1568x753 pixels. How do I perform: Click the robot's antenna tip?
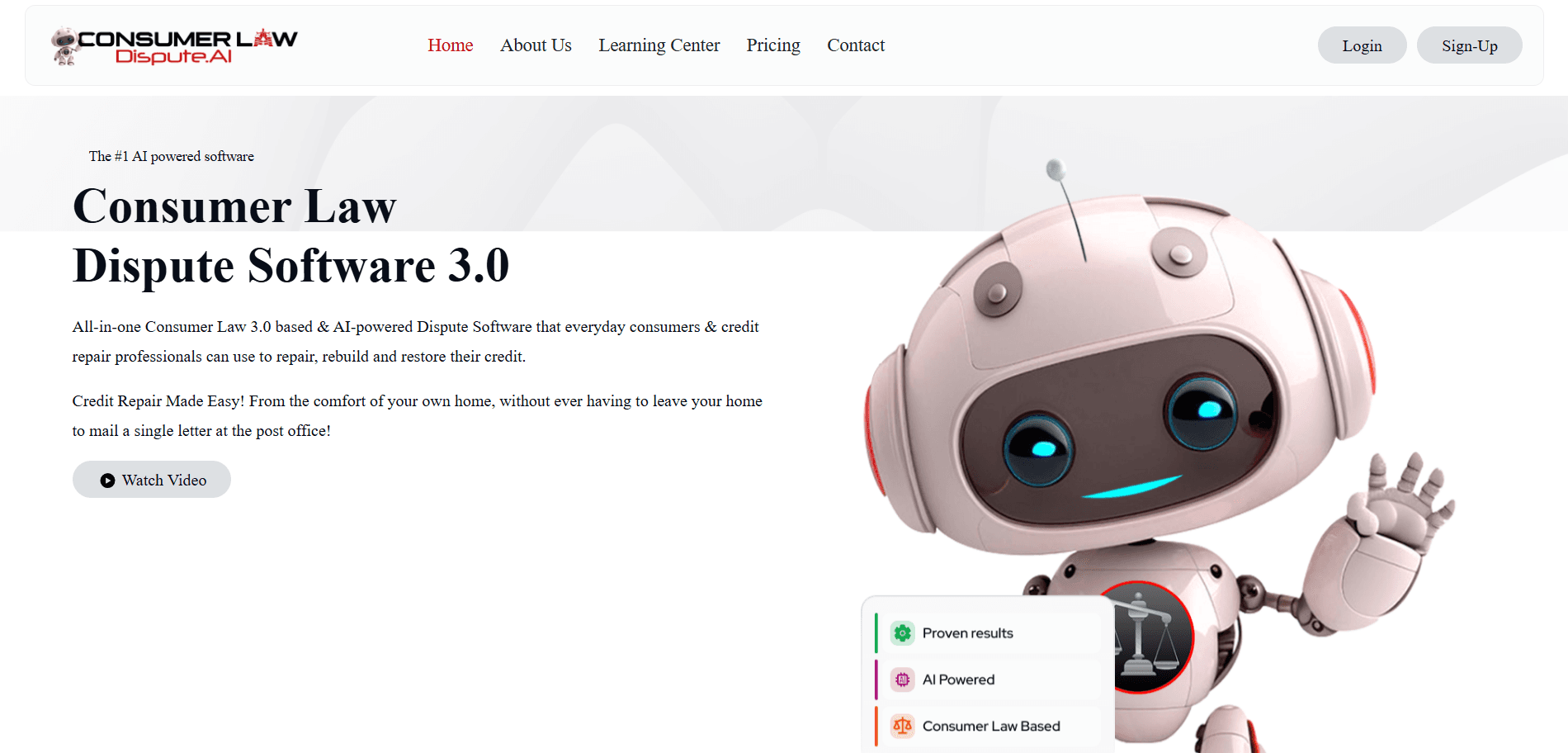click(1055, 170)
